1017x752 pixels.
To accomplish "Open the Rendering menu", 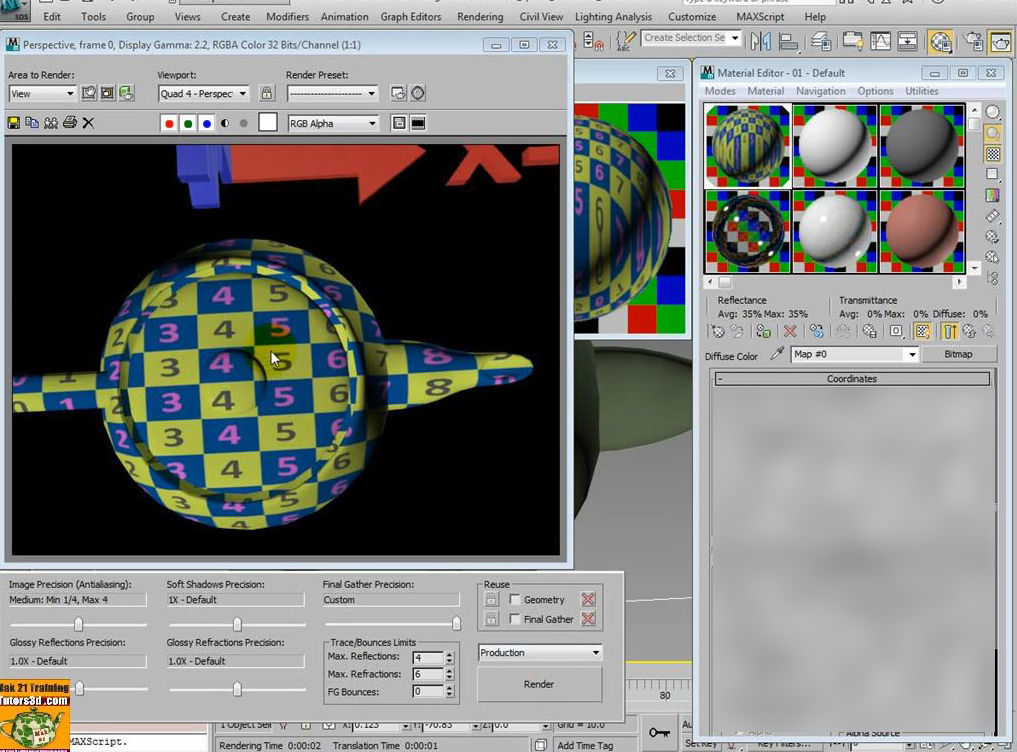I will click(480, 16).
